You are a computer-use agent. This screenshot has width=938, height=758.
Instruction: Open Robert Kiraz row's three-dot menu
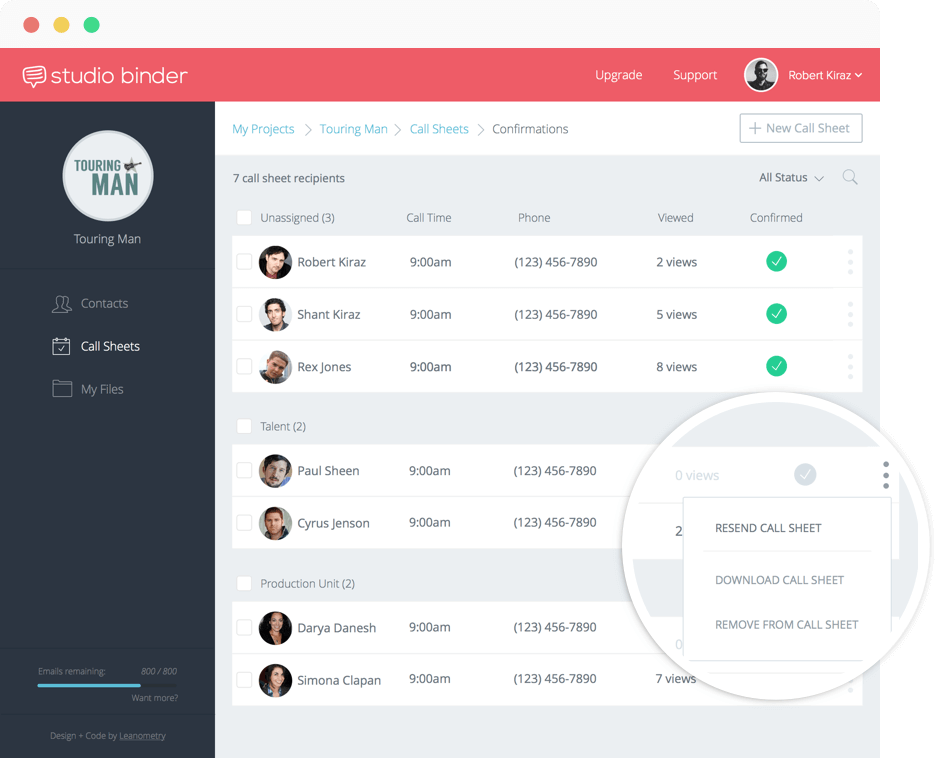click(850, 262)
